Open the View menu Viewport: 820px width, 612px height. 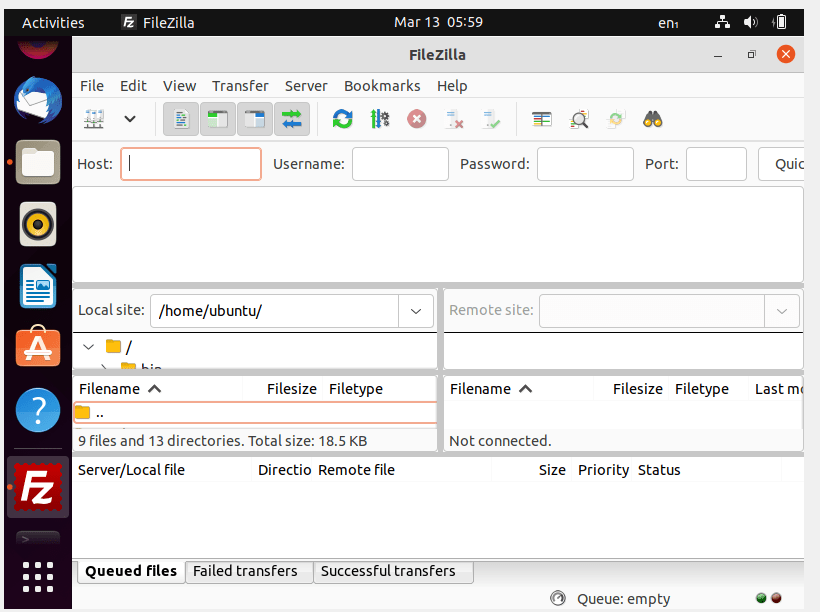click(179, 86)
